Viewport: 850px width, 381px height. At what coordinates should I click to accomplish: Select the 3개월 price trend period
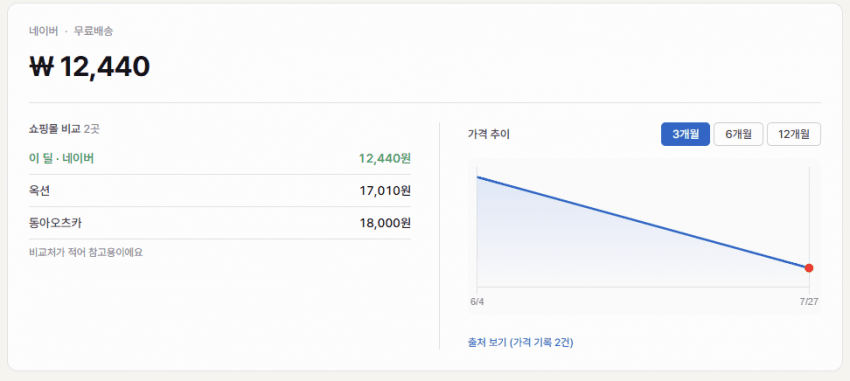685,134
